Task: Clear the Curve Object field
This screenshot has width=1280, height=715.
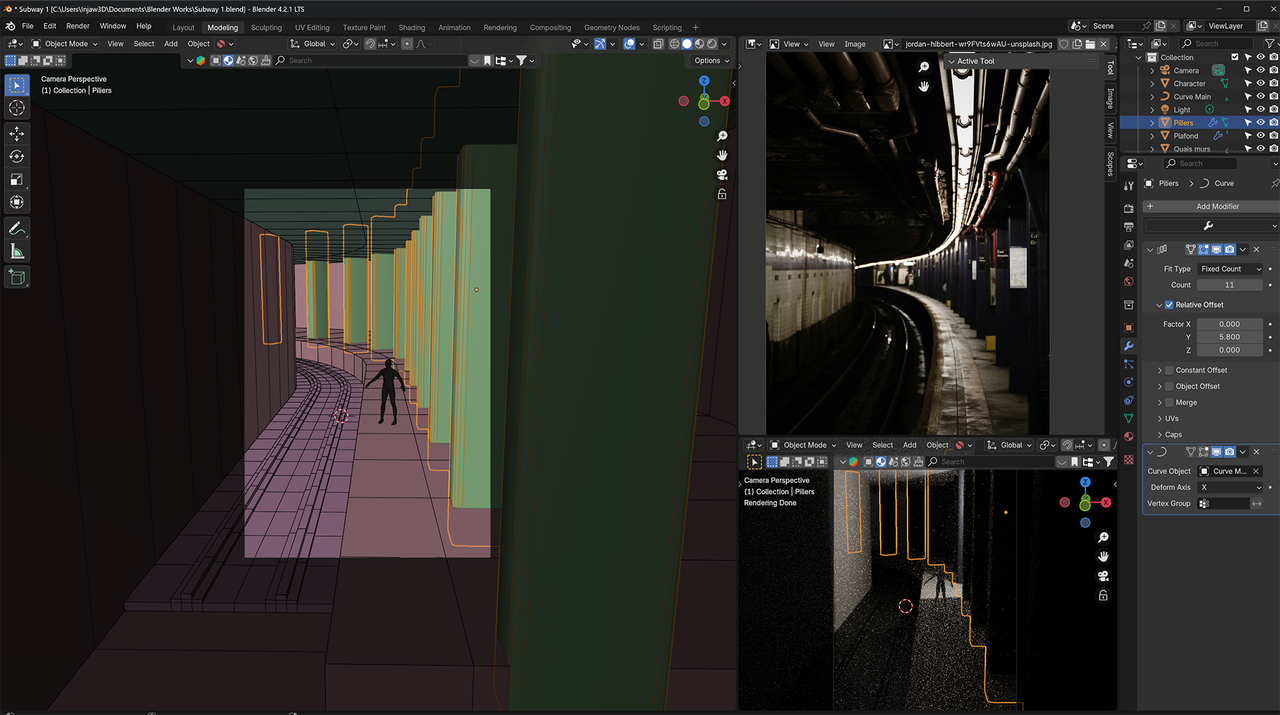Action: [1256, 471]
